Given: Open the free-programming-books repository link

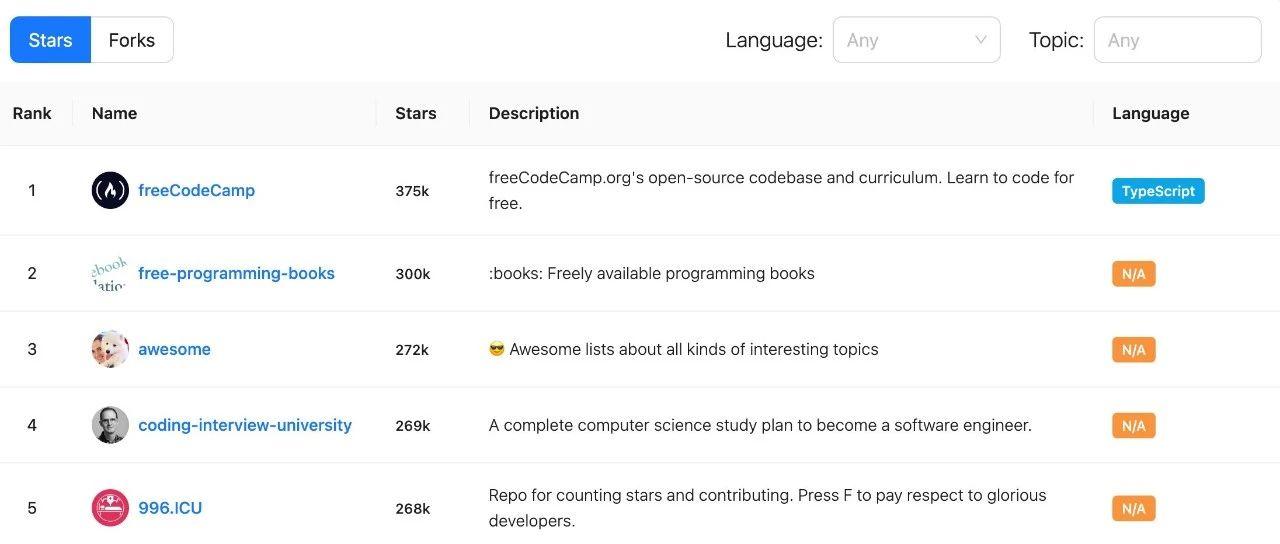Looking at the screenshot, I should pyautogui.click(x=236, y=273).
